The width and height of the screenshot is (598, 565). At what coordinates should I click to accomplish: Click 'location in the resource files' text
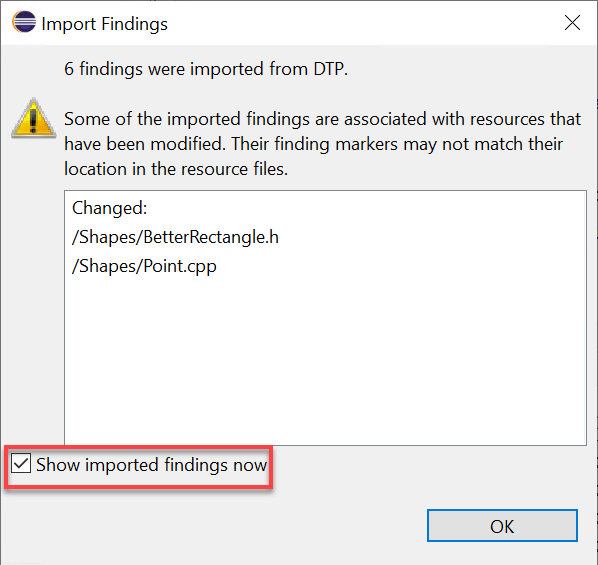click(x=176, y=169)
